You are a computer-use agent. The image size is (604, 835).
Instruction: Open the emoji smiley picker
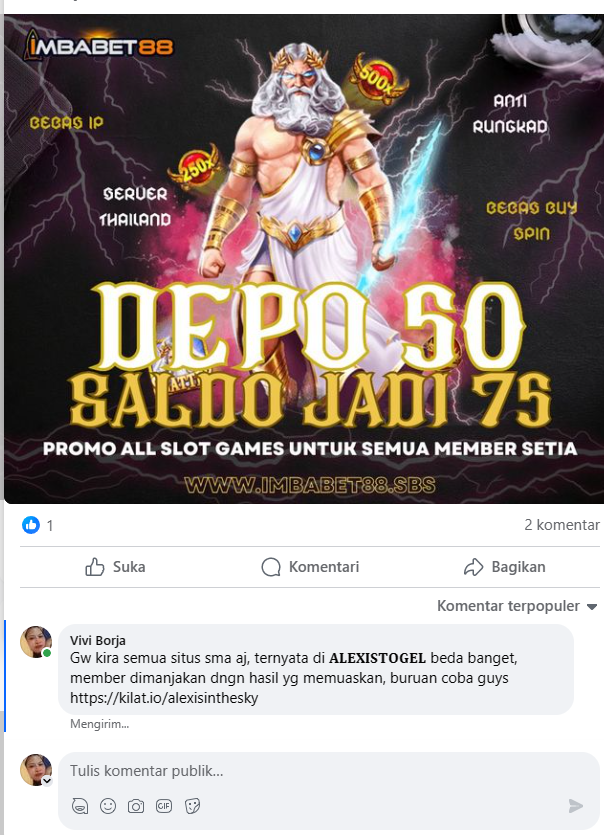coord(108,806)
